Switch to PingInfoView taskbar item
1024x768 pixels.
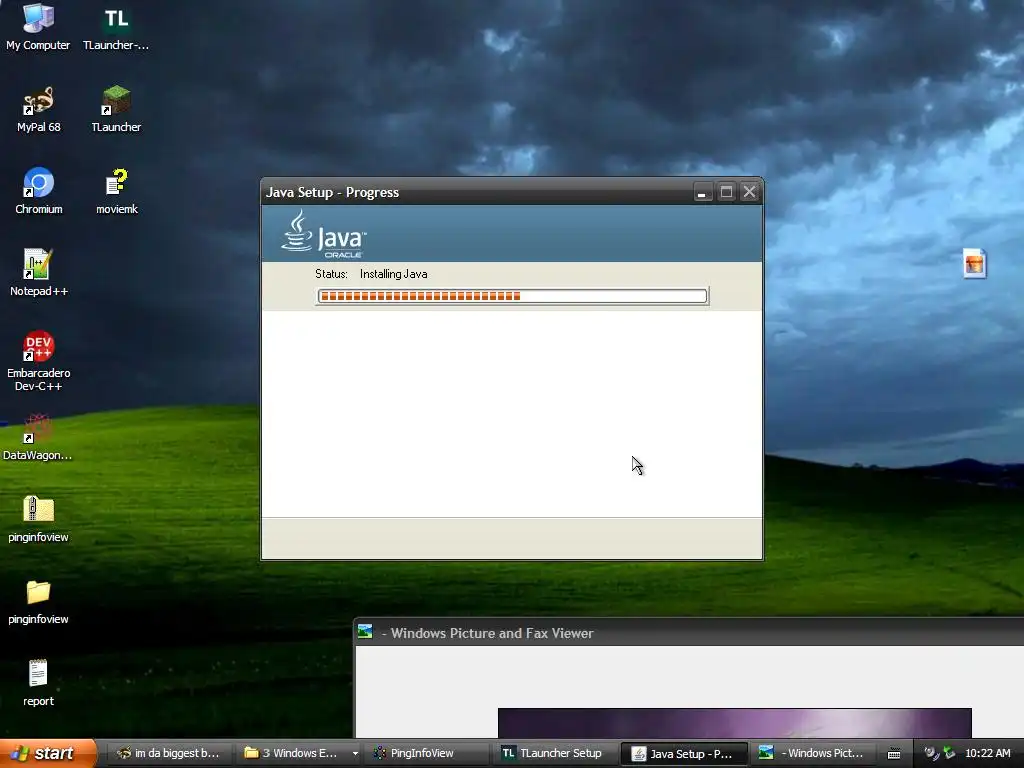(428, 753)
